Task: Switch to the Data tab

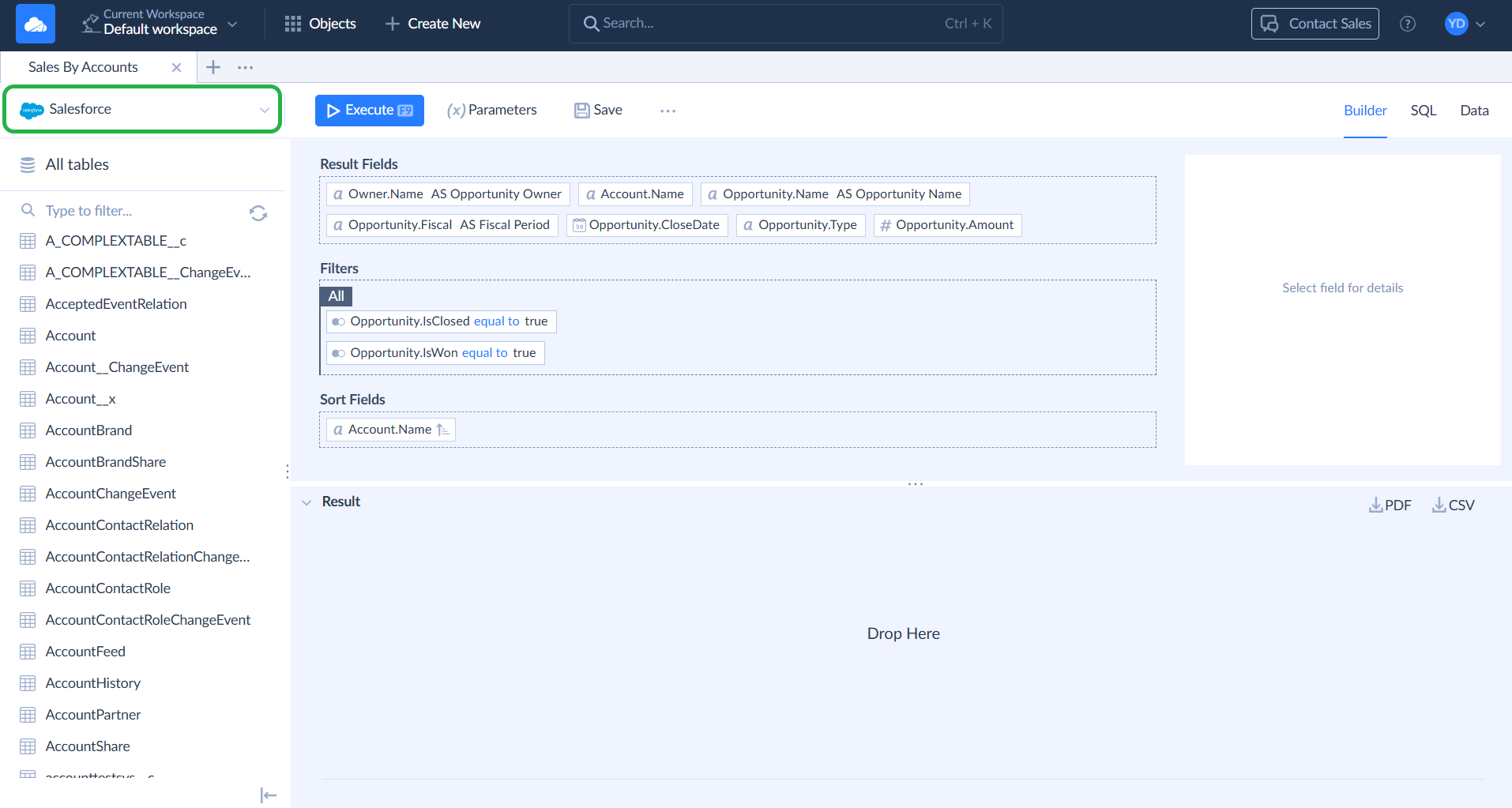Action: click(1474, 110)
